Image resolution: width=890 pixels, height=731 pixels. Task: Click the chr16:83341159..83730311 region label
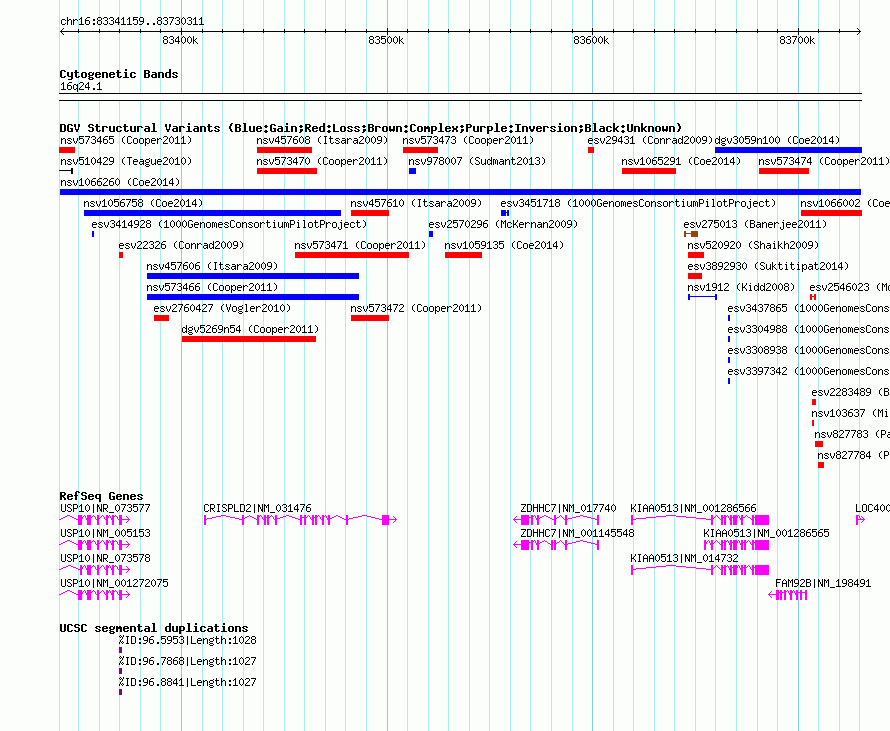point(132,22)
